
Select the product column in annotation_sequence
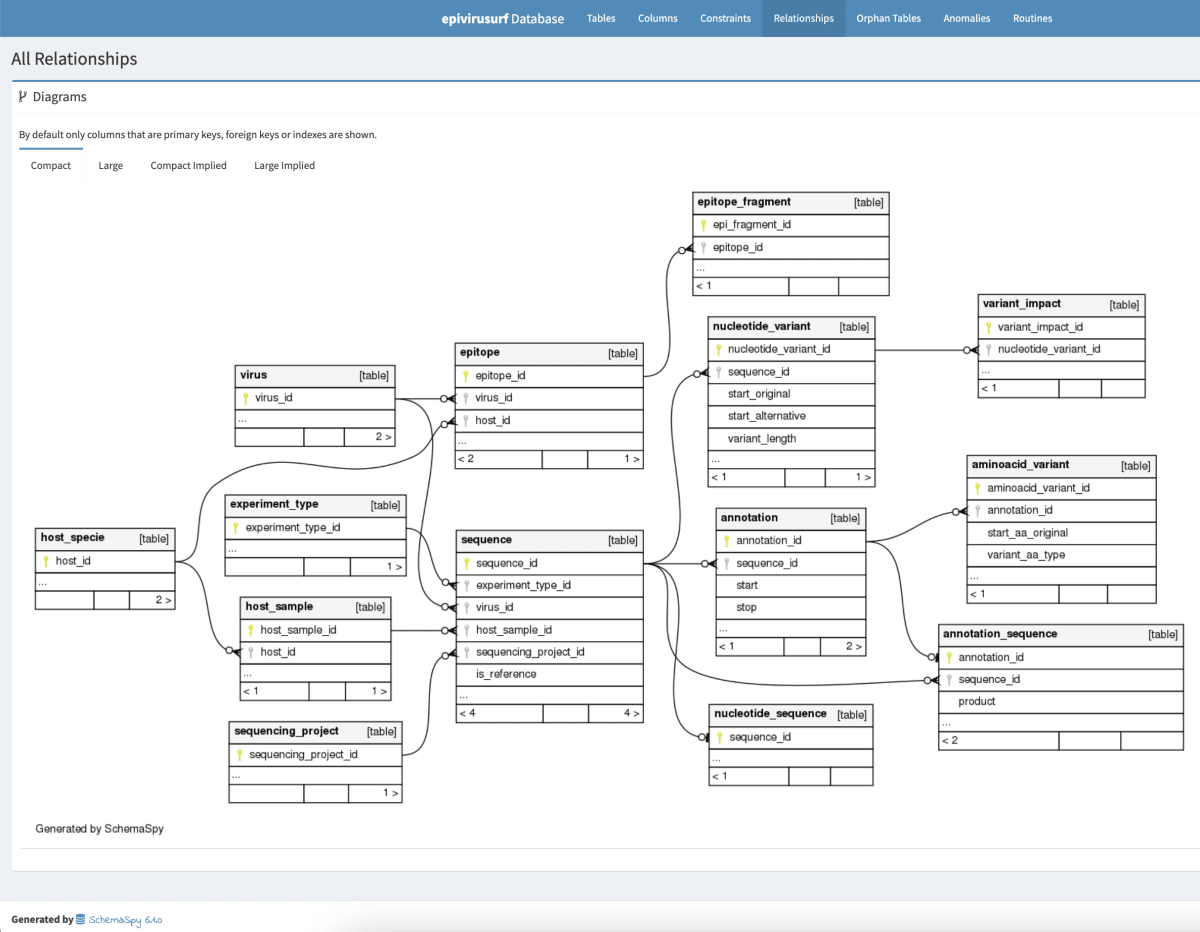1061,701
